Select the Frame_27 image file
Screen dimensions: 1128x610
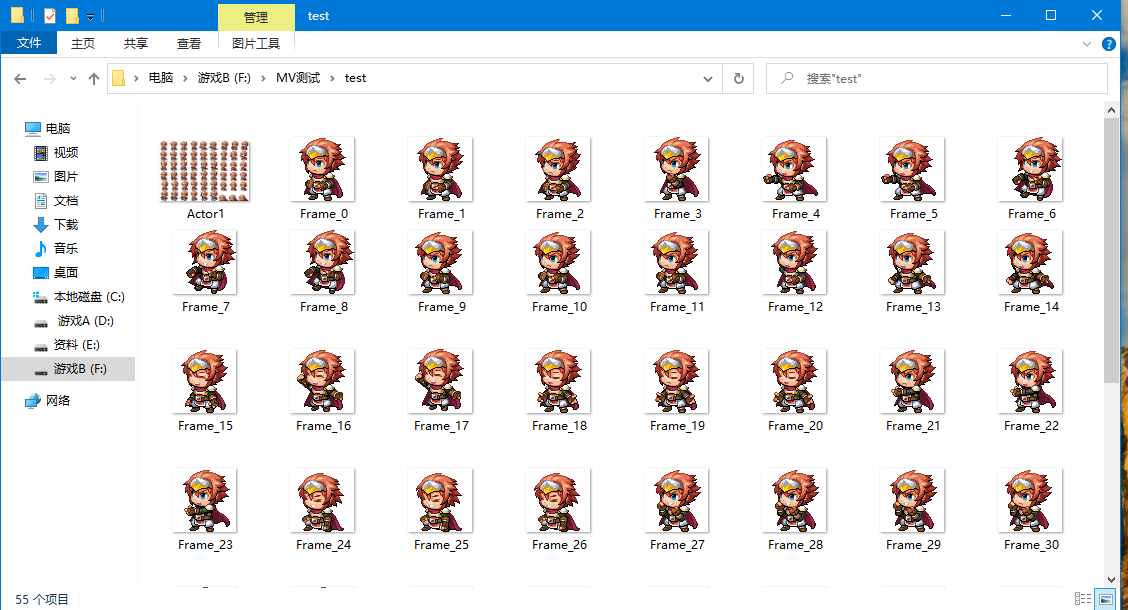[x=677, y=511]
